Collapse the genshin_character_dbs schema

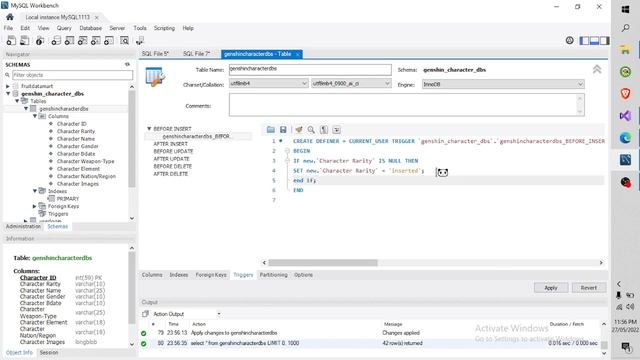click(8, 93)
